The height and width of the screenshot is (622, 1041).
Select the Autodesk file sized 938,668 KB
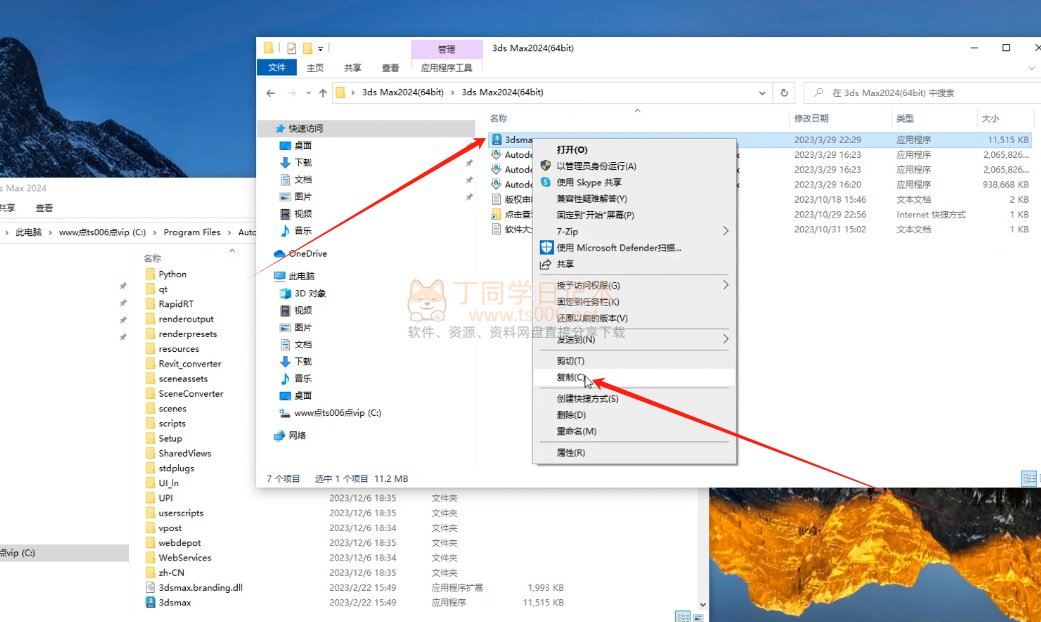(760, 185)
